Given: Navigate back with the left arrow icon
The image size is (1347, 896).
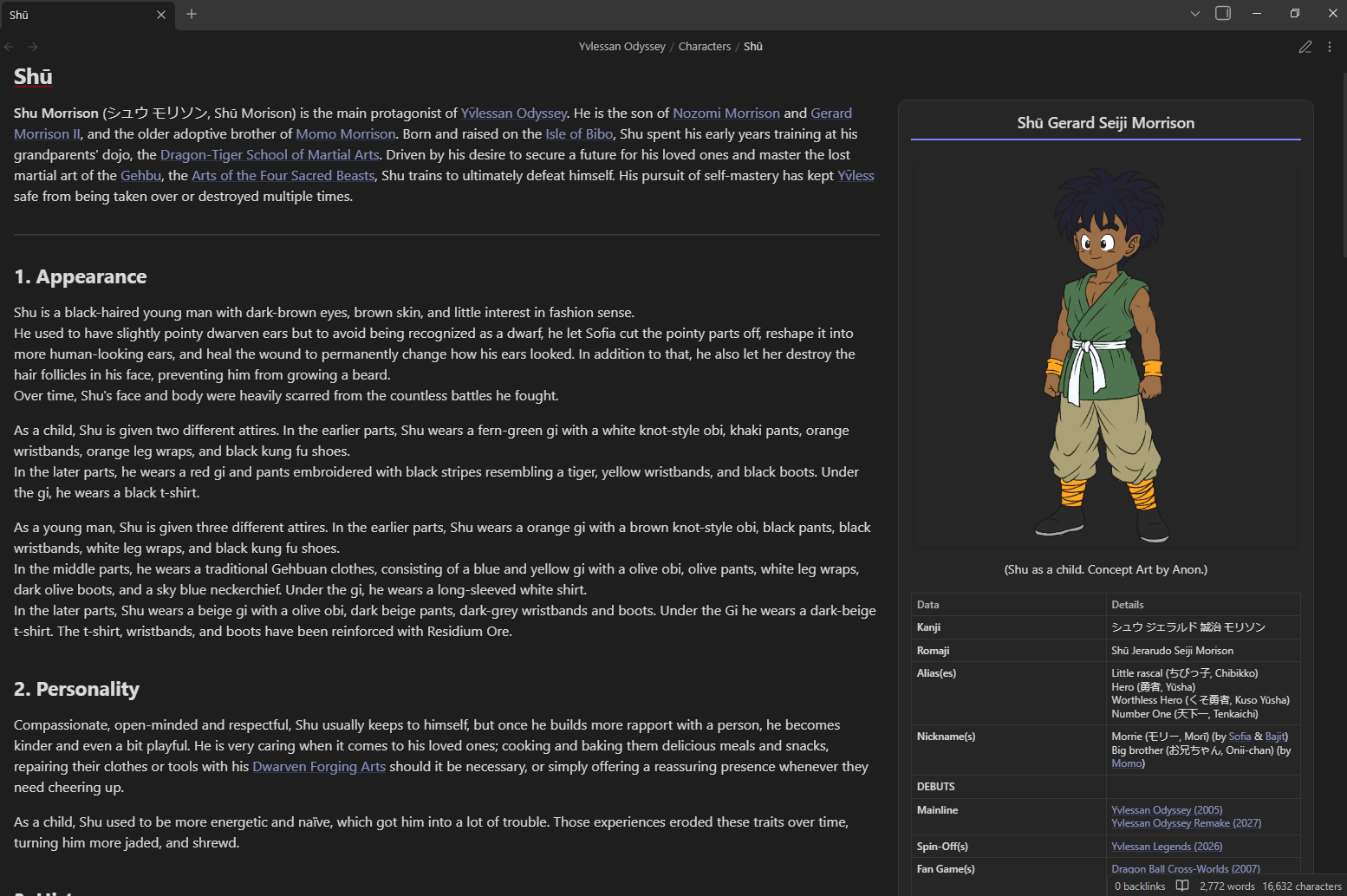Looking at the screenshot, I should pos(10,47).
